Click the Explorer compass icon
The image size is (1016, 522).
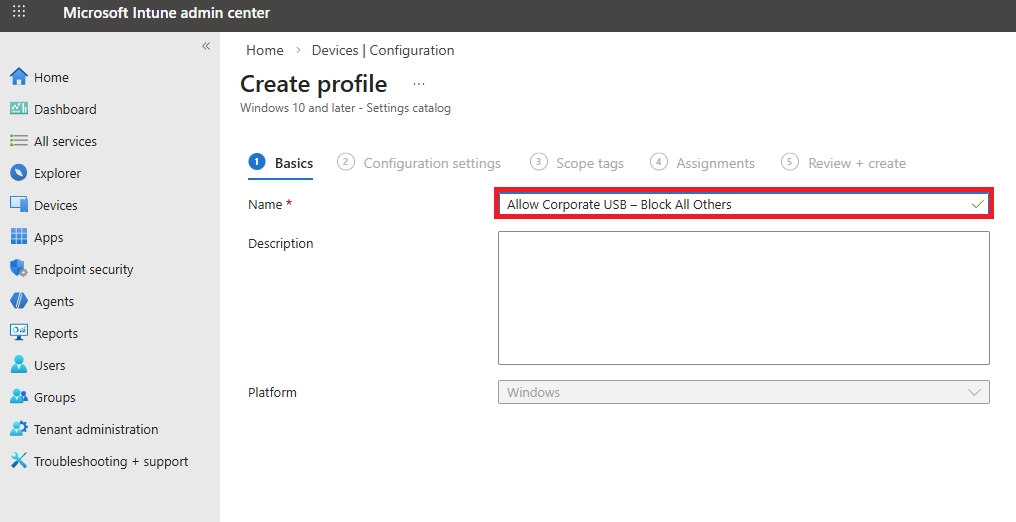click(x=19, y=173)
